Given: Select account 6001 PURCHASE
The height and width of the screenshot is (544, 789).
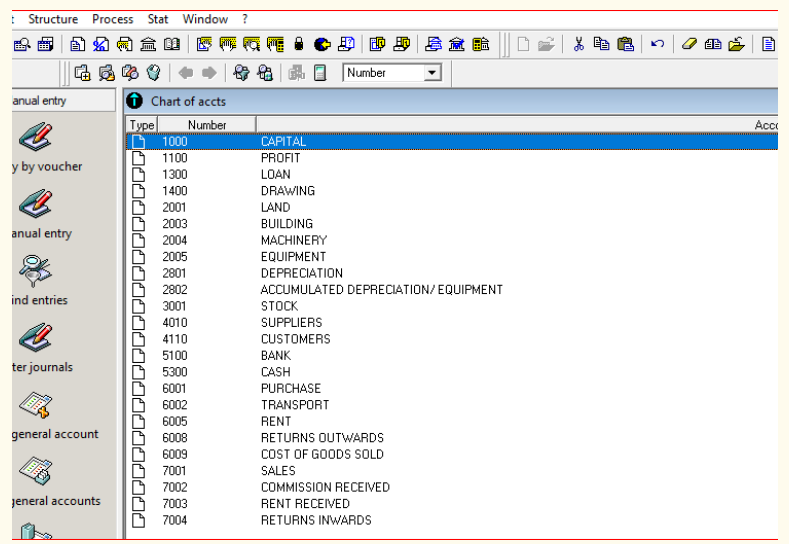Looking at the screenshot, I should click(451, 388).
